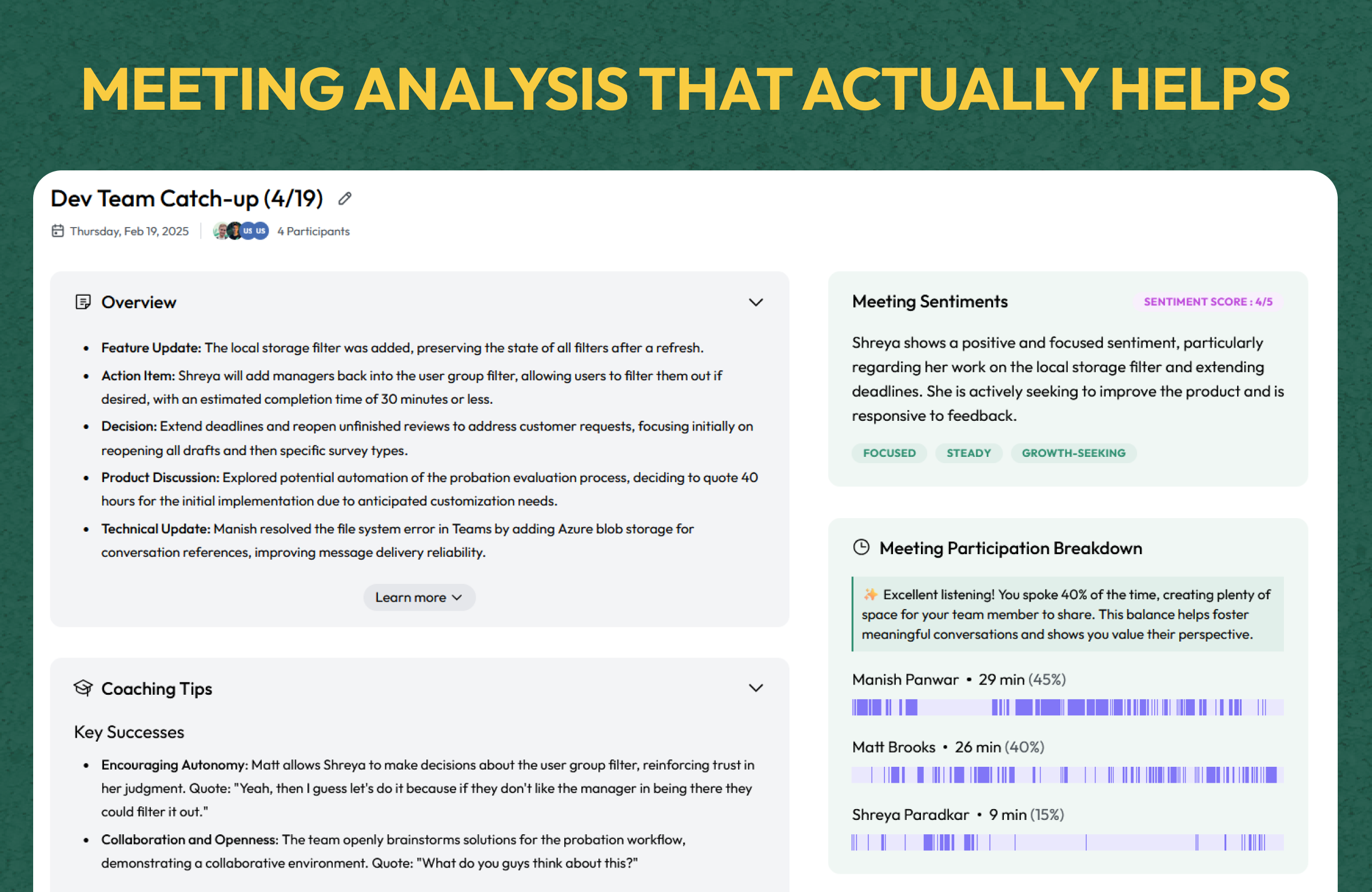Select the STEADY sentiment tag
Viewport: 1372px width, 892px height.
coord(968,453)
